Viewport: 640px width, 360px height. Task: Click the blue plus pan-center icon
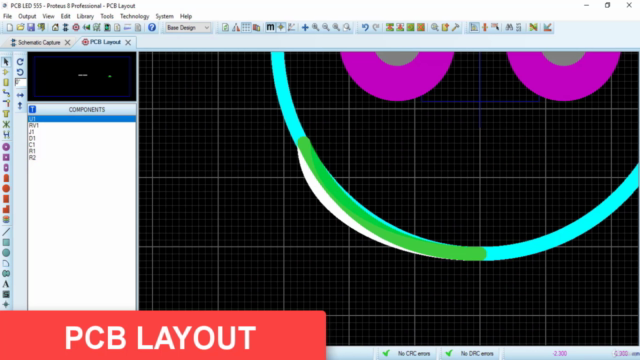[305, 27]
